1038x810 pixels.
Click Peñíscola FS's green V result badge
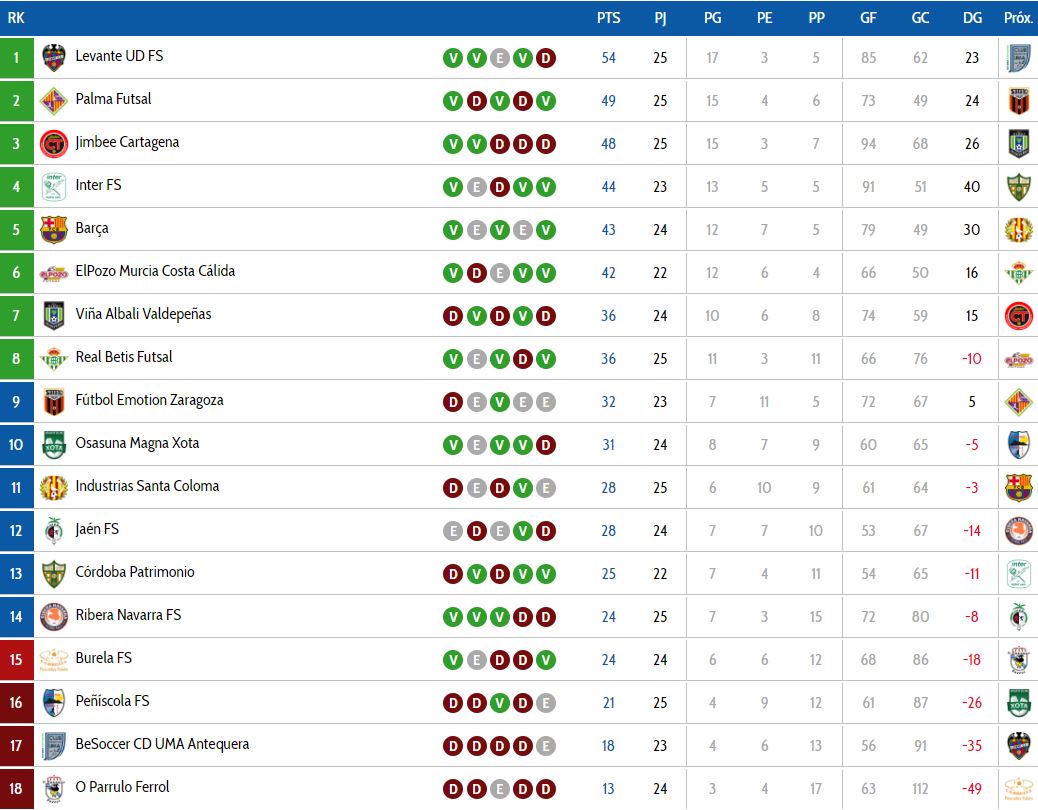[x=499, y=703]
